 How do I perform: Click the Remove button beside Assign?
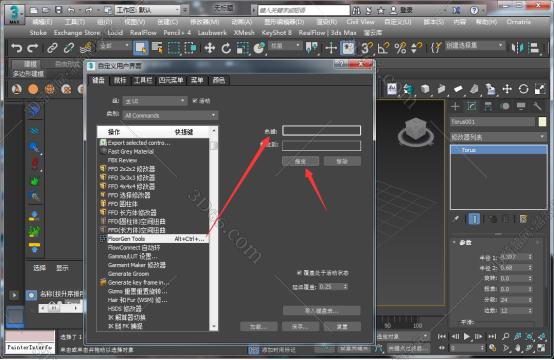[342, 161]
